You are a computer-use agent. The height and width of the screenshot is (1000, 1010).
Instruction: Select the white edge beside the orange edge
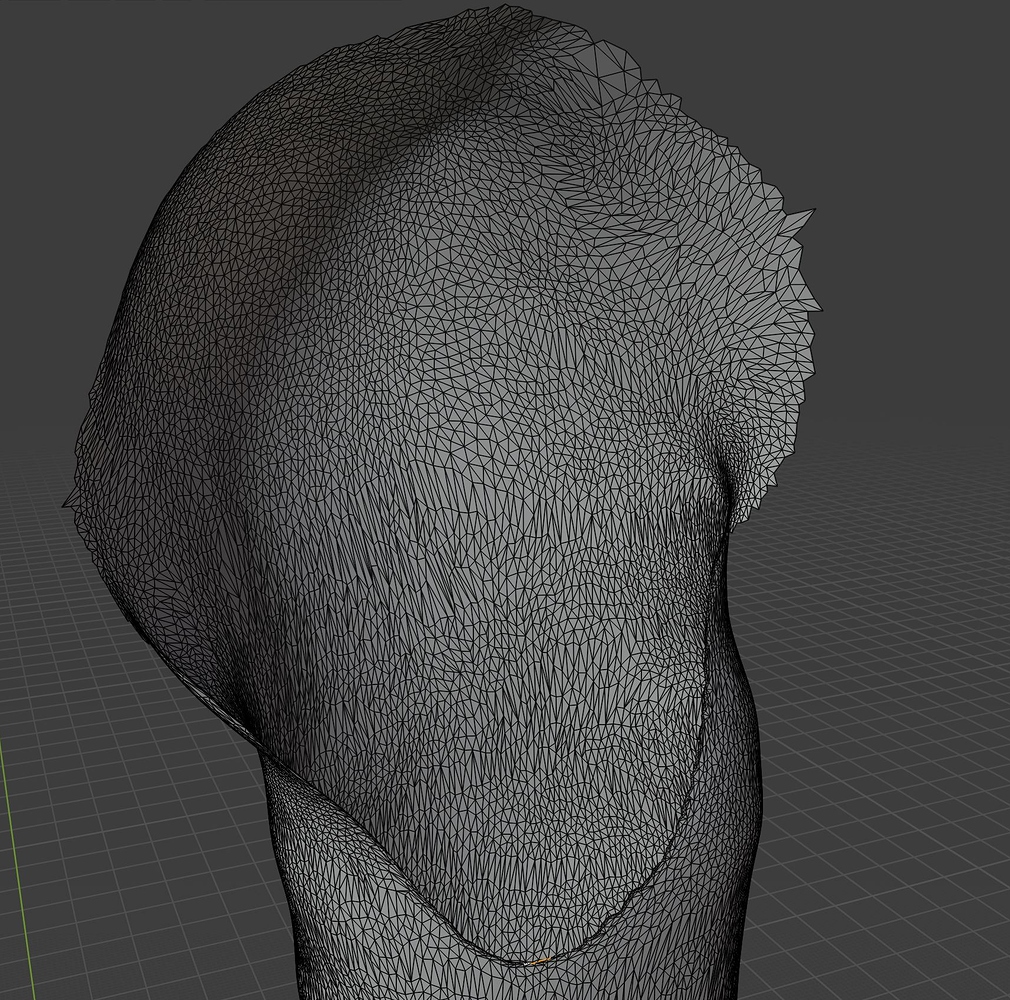tap(526, 963)
